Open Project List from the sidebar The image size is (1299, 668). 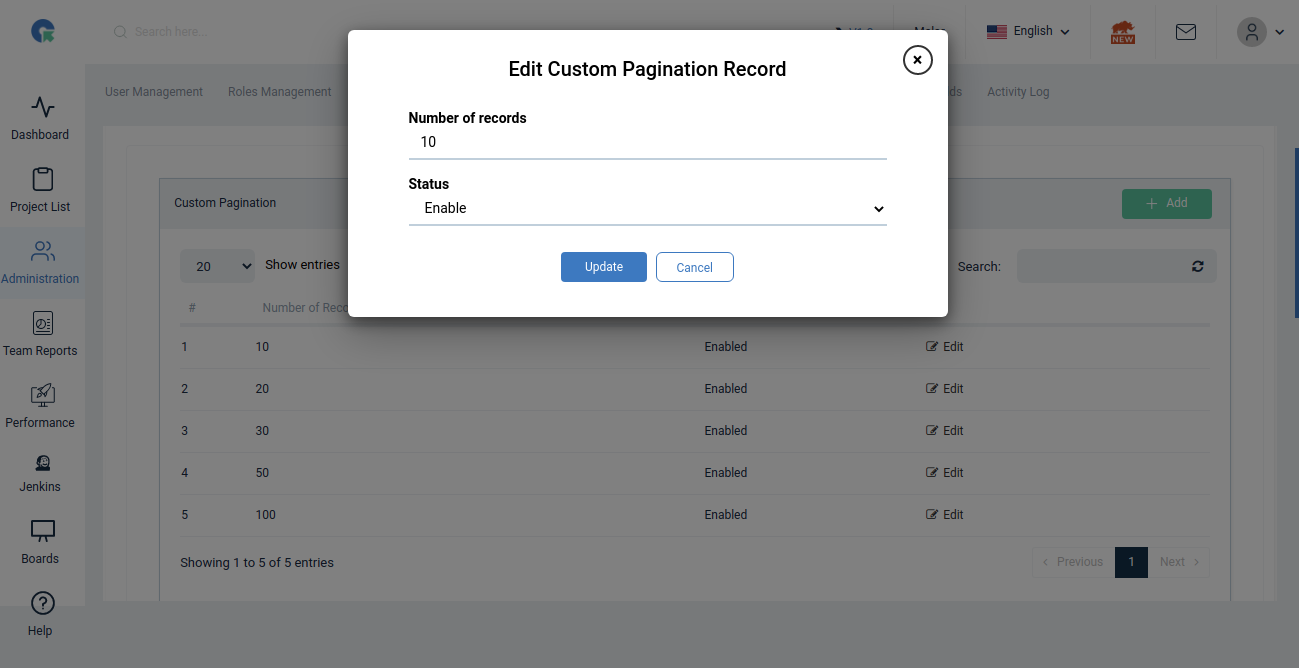tap(40, 190)
